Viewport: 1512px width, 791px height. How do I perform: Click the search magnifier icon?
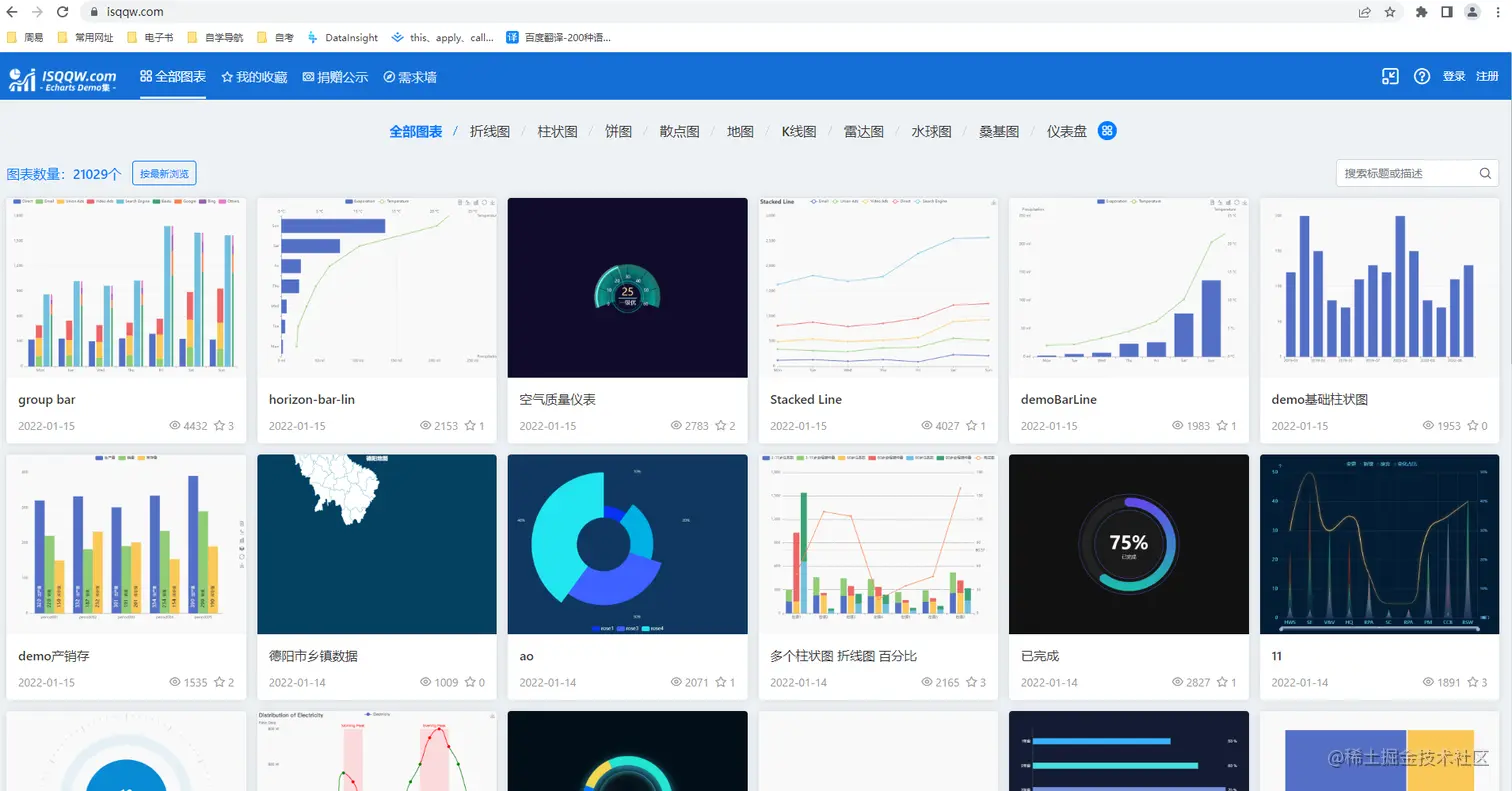click(1485, 173)
